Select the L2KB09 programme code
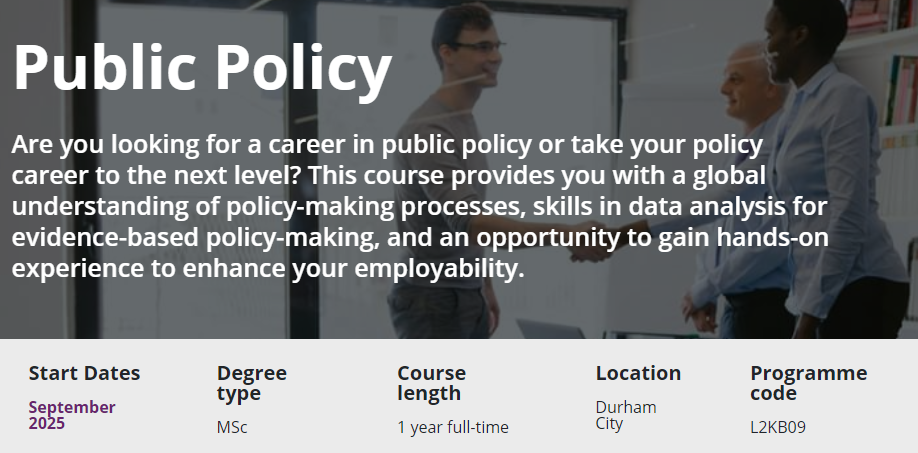Viewport: 918px width, 453px height. [777, 427]
